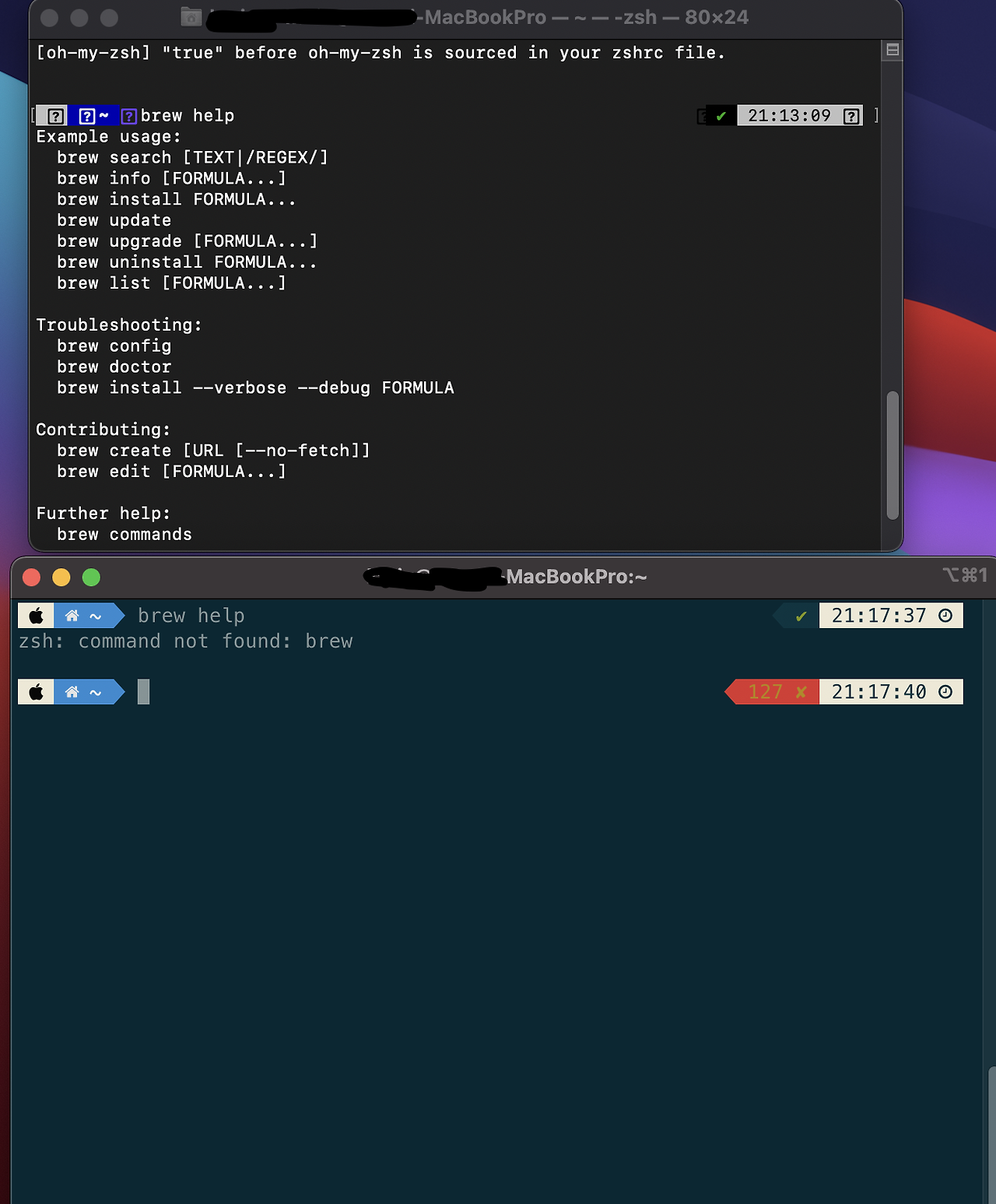The width and height of the screenshot is (996, 1204).
Task: Click the 'brew commands' line
Action: point(124,535)
